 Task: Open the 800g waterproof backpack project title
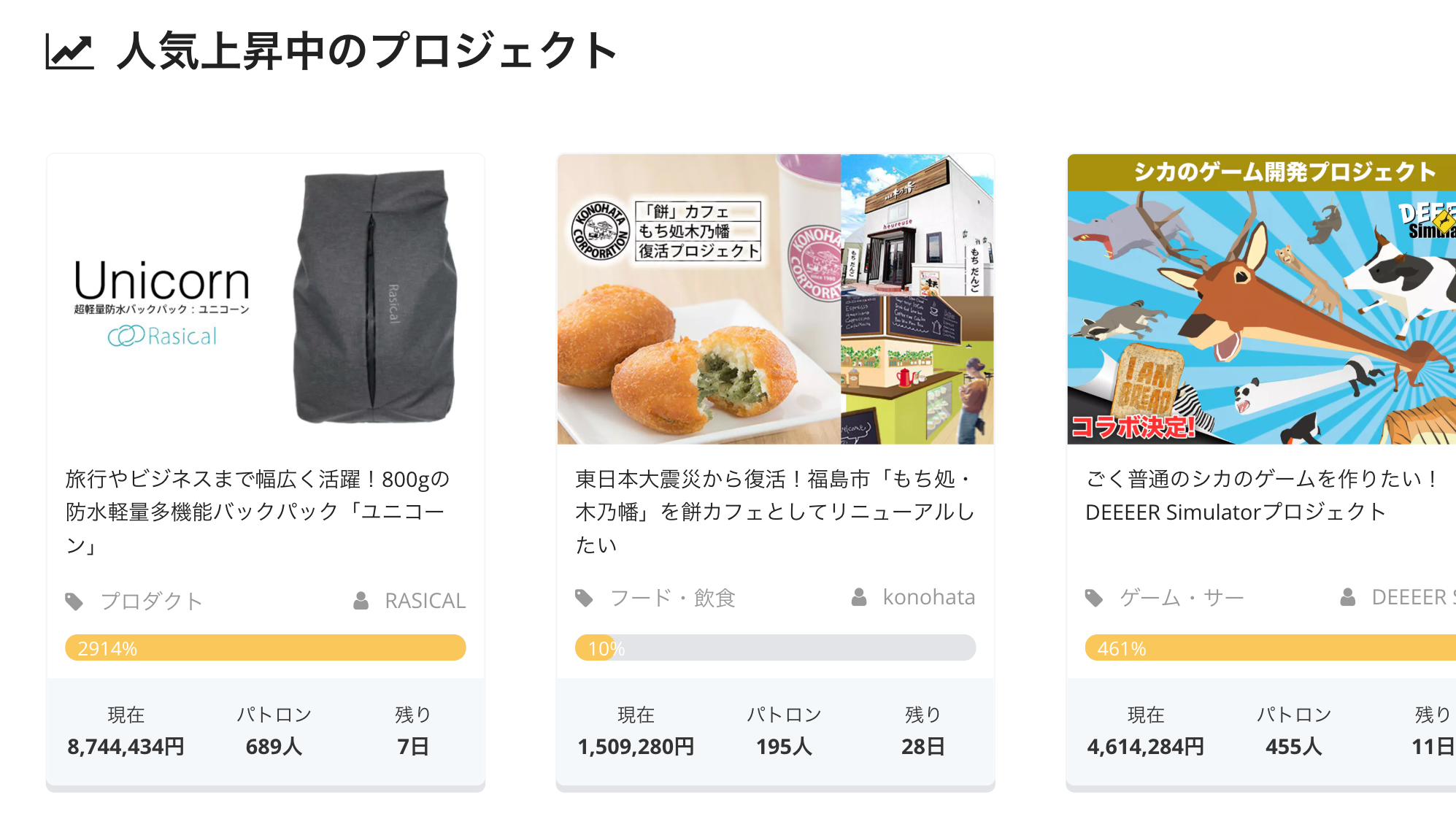click(258, 511)
